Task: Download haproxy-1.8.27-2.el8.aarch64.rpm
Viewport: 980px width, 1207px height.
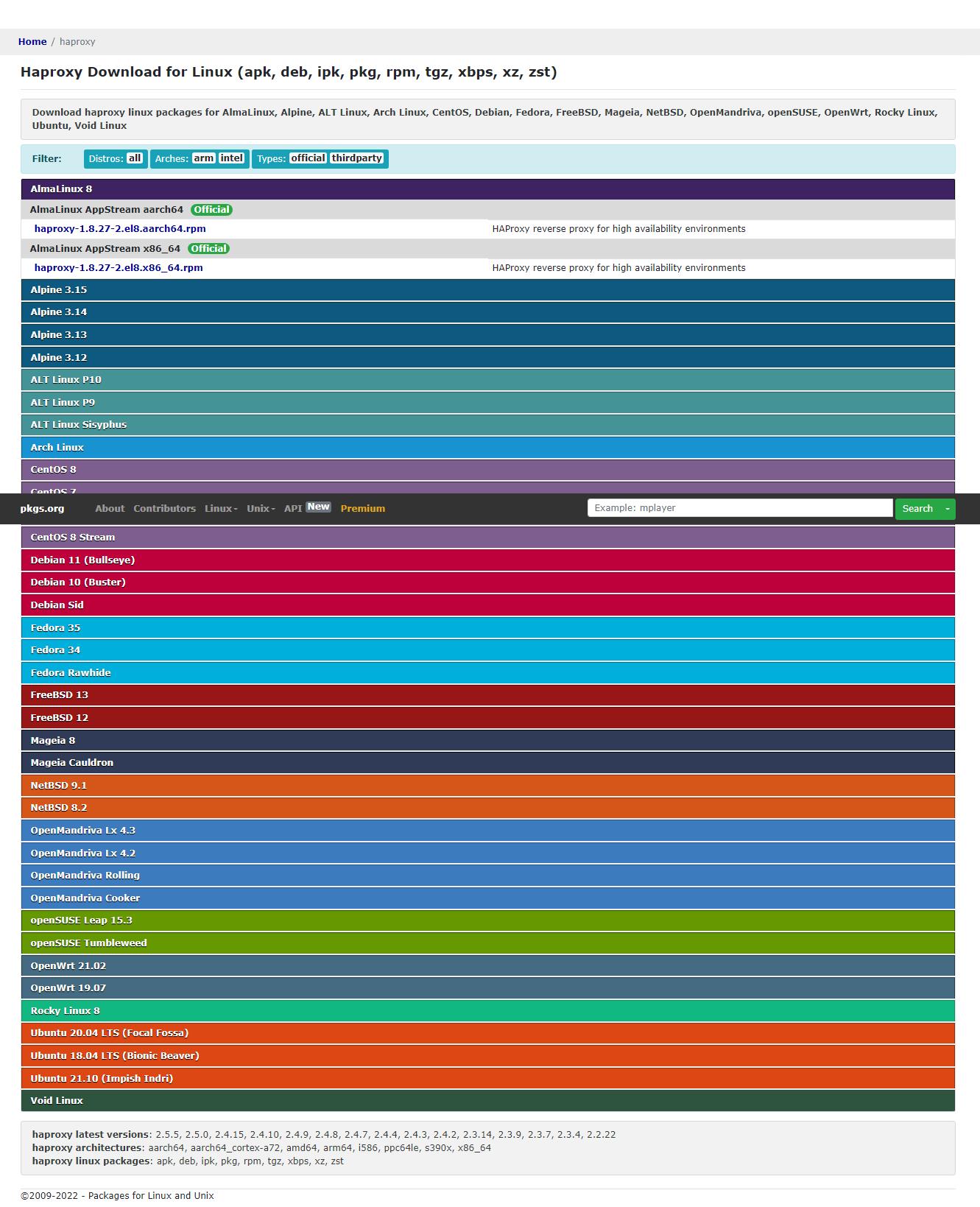Action: [x=120, y=229]
